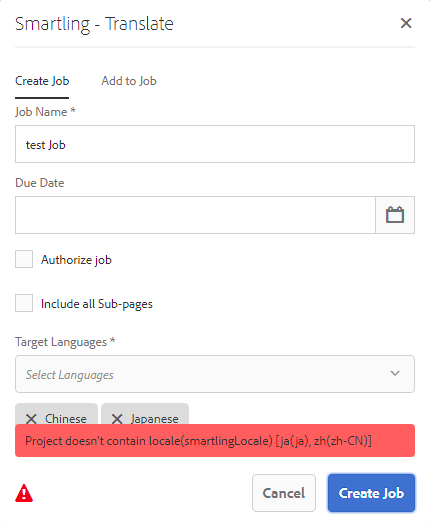The height and width of the screenshot is (525, 430).
Task: Enable the Authorize job checkbox
Action: [24, 259]
